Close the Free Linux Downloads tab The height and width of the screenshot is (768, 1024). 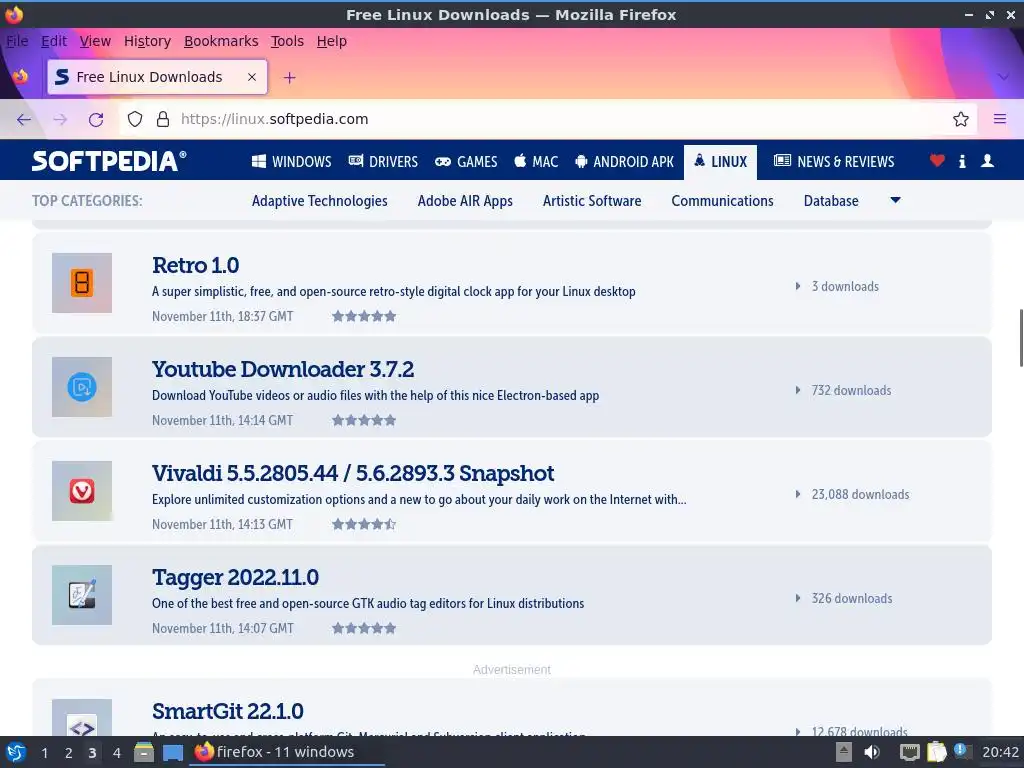point(251,77)
